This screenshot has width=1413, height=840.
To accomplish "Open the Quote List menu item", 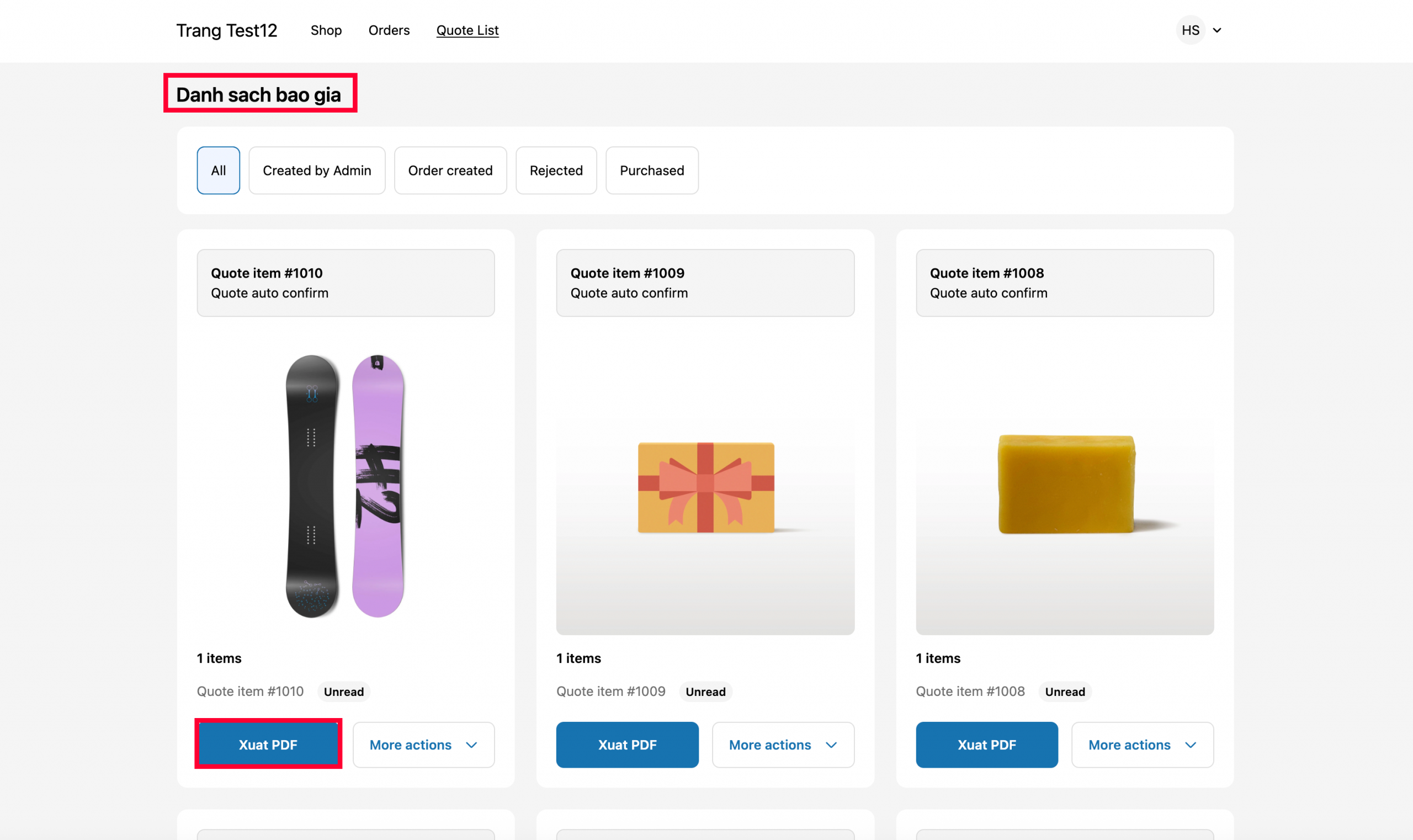I will tap(467, 30).
